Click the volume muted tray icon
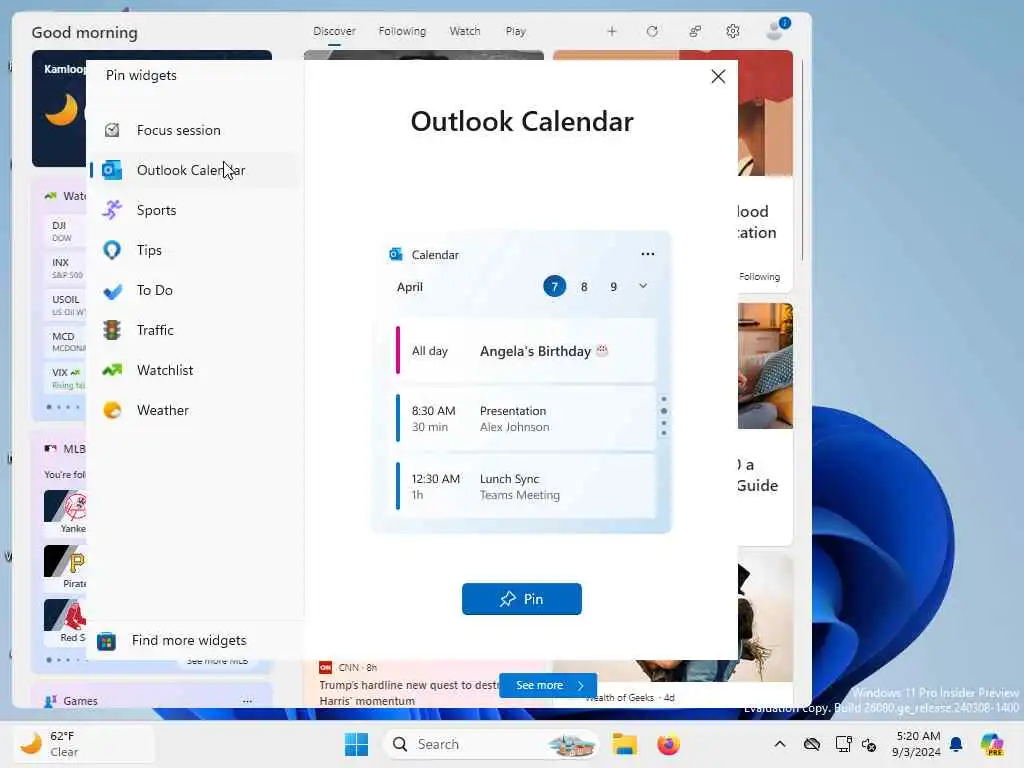The image size is (1024, 768). pyautogui.click(x=869, y=744)
